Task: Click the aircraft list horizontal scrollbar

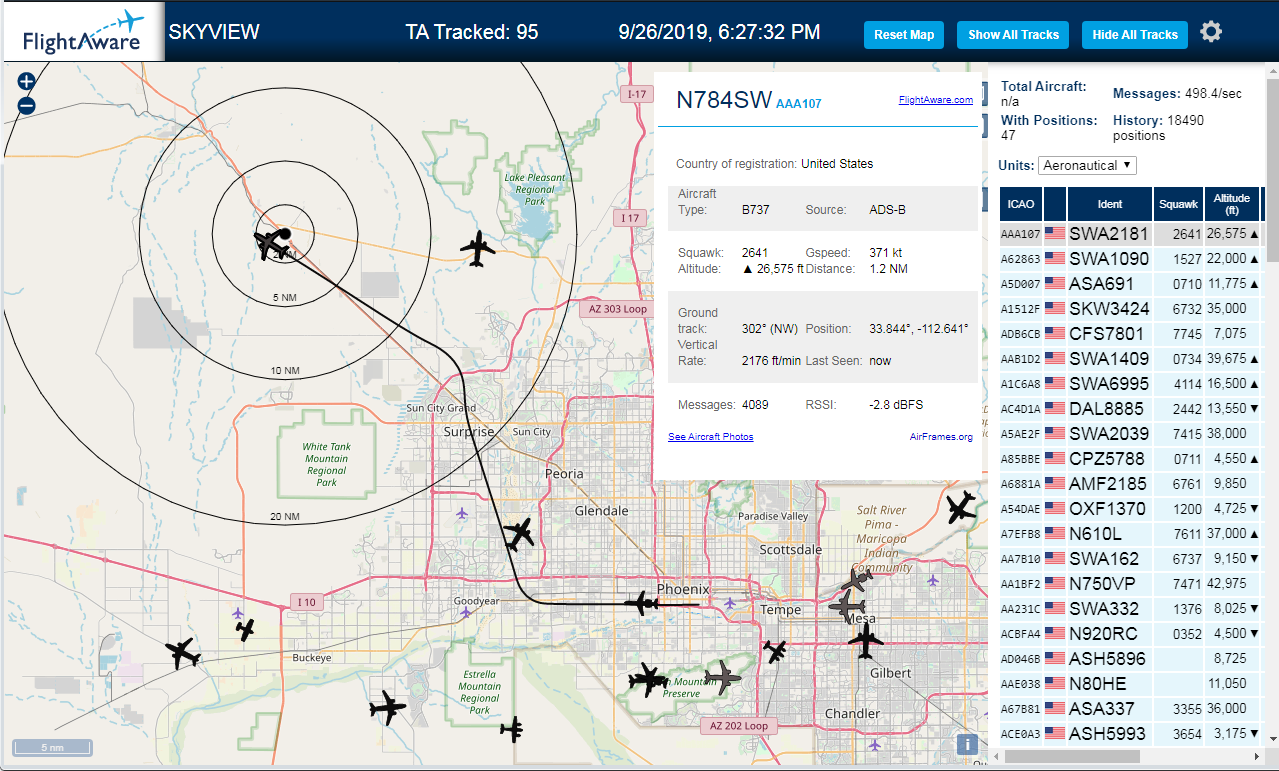Action: (1070, 756)
